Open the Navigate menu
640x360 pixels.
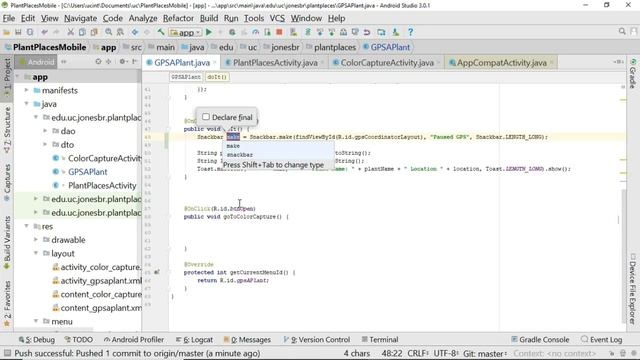coord(80,18)
